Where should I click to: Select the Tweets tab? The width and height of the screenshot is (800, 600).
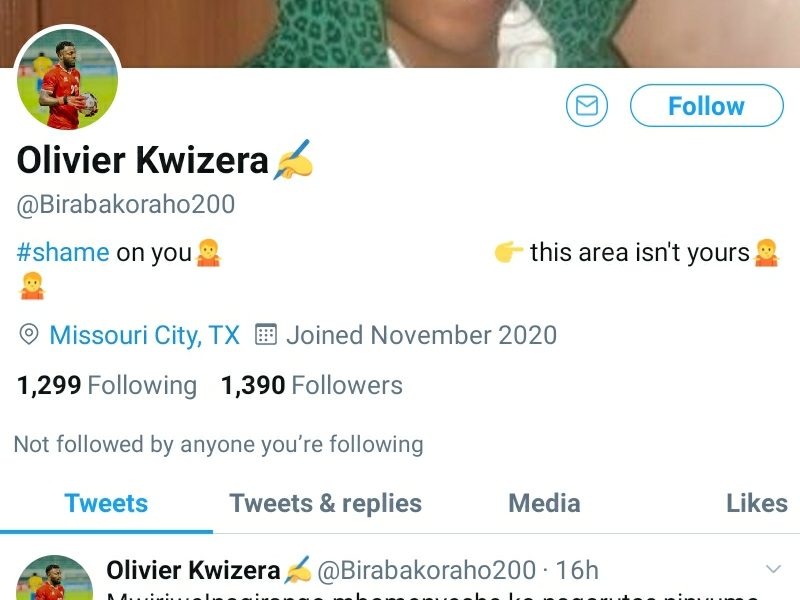pos(106,503)
